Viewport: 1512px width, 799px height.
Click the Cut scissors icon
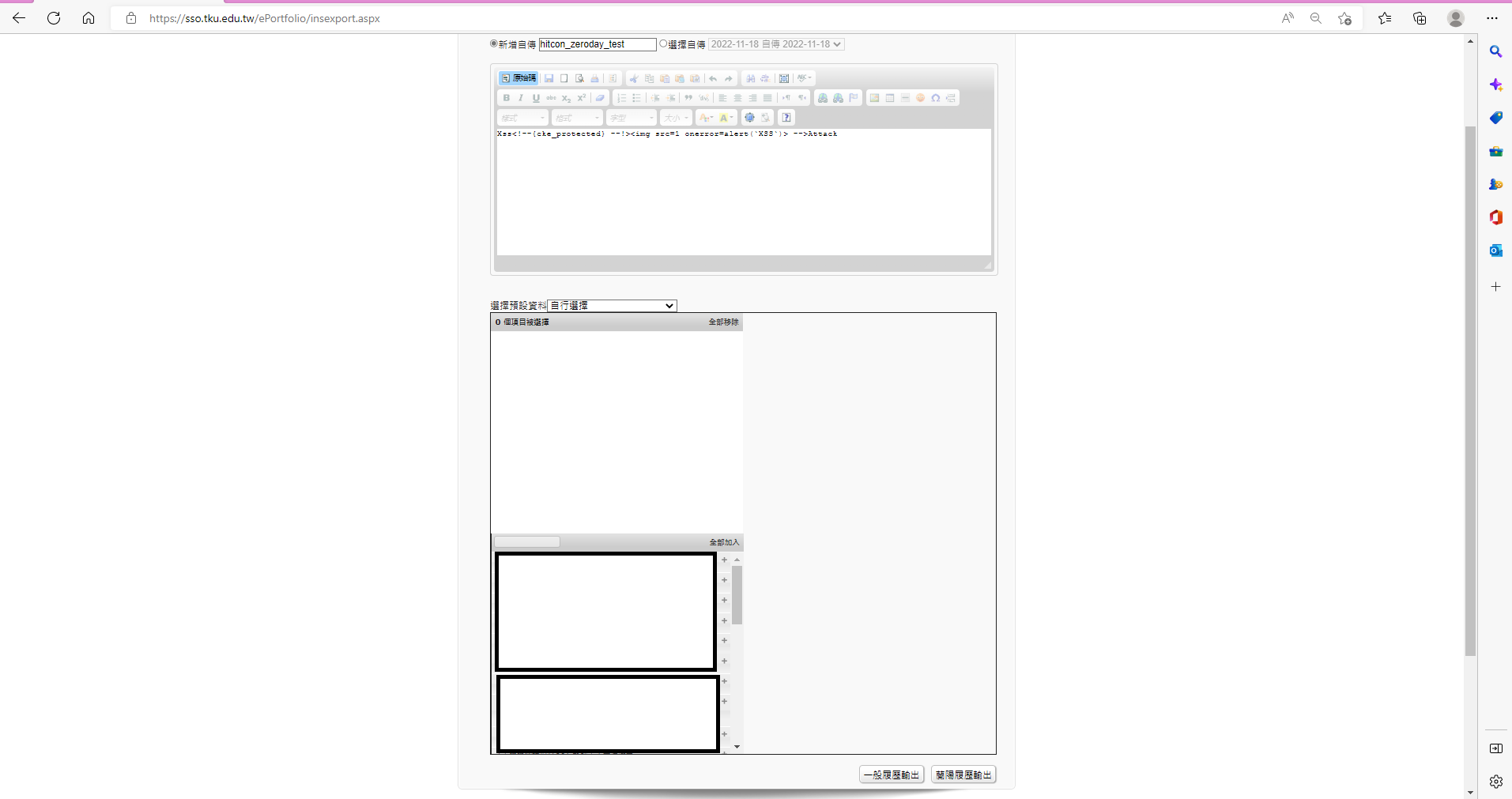click(x=634, y=78)
